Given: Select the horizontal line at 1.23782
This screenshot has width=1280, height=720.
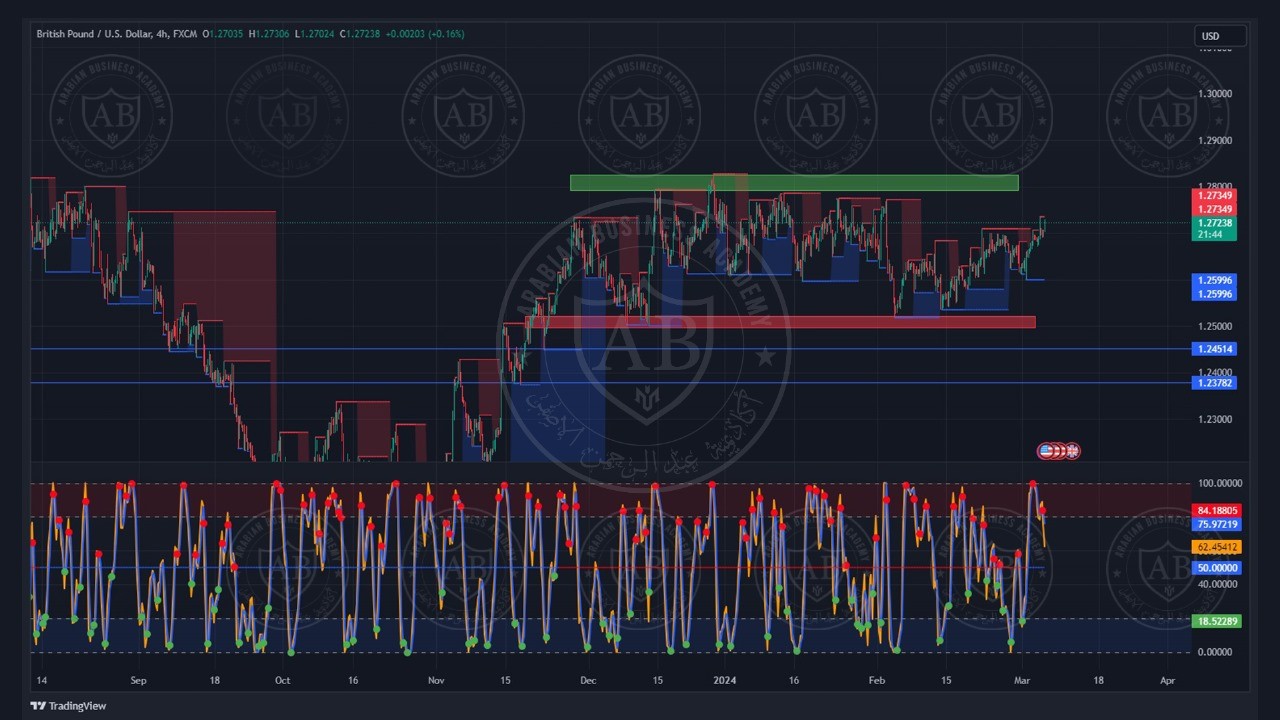Looking at the screenshot, I should (x=610, y=383).
